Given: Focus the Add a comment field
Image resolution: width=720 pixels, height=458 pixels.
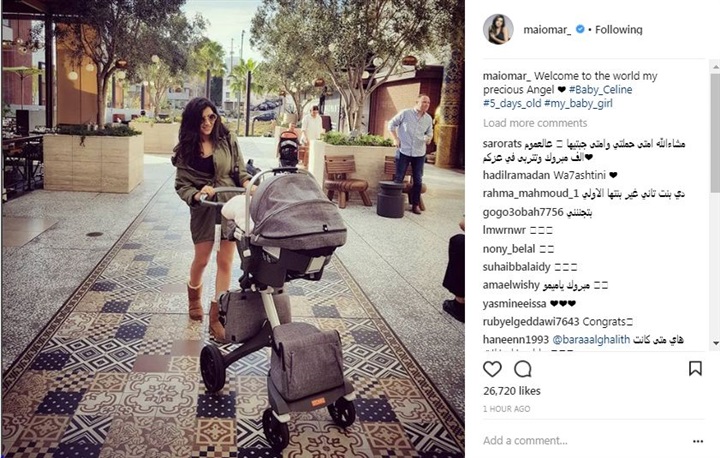Looking at the screenshot, I should 583,441.
